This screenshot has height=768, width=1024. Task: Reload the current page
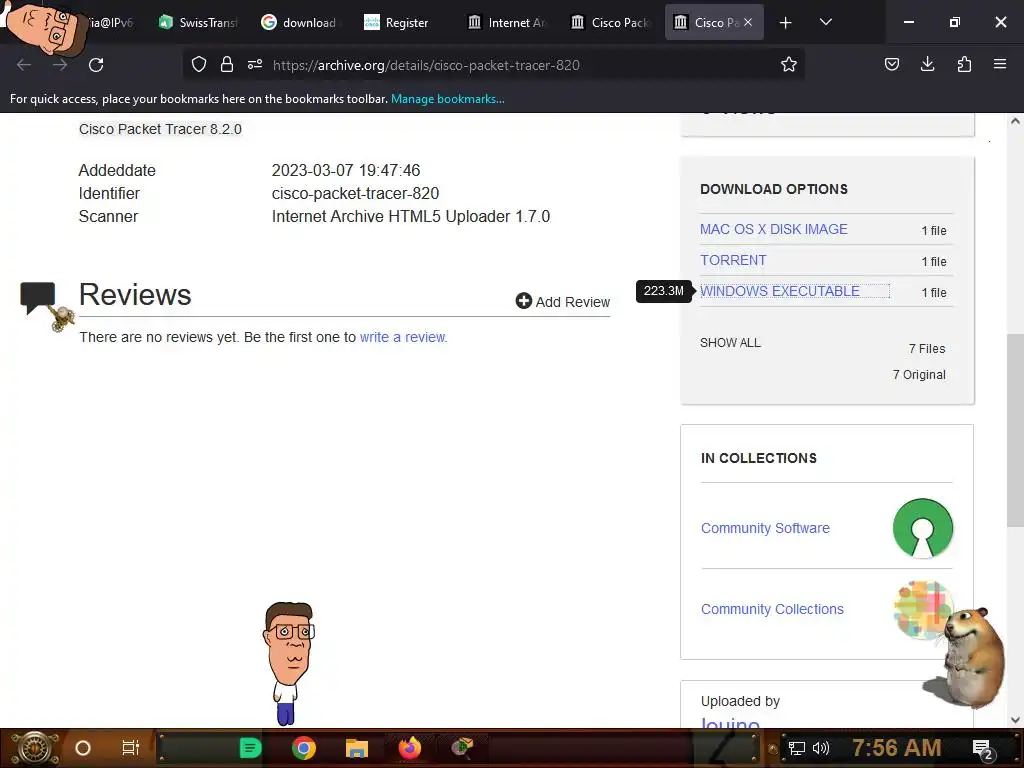(96, 65)
